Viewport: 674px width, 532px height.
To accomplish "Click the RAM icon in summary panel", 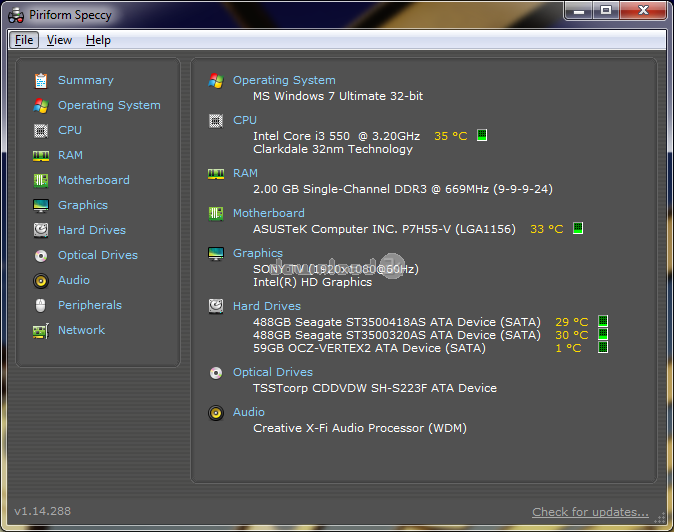I will (x=216, y=174).
